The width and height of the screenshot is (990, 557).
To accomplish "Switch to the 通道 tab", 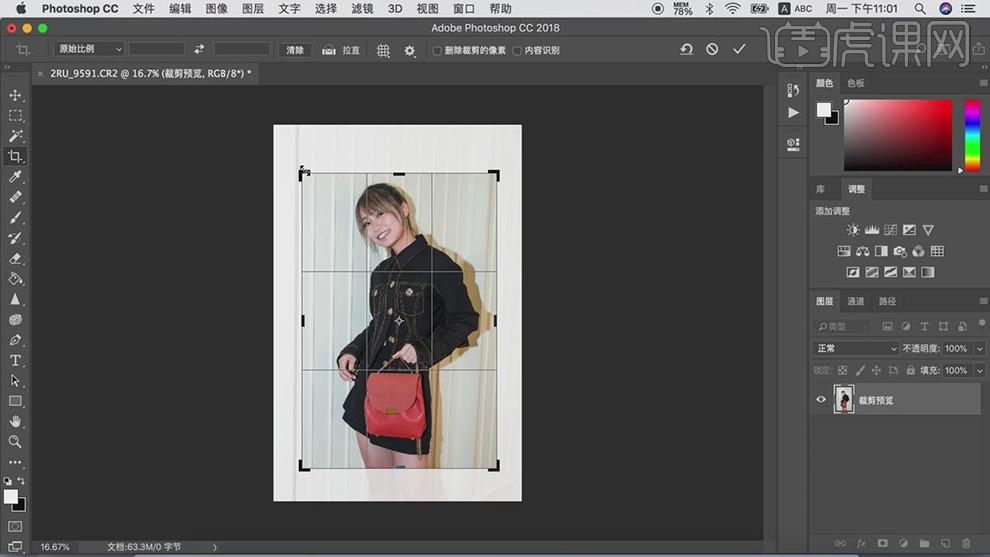I will [x=856, y=301].
